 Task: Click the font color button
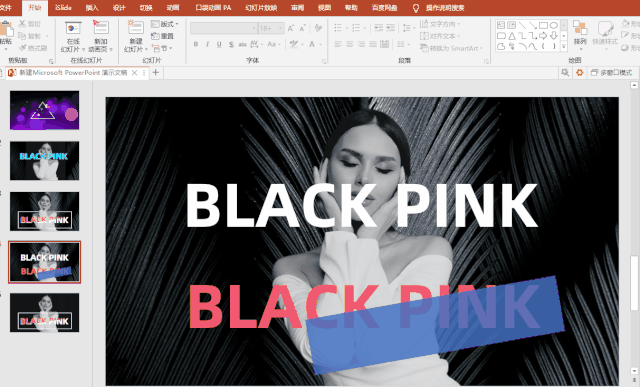click(x=312, y=44)
